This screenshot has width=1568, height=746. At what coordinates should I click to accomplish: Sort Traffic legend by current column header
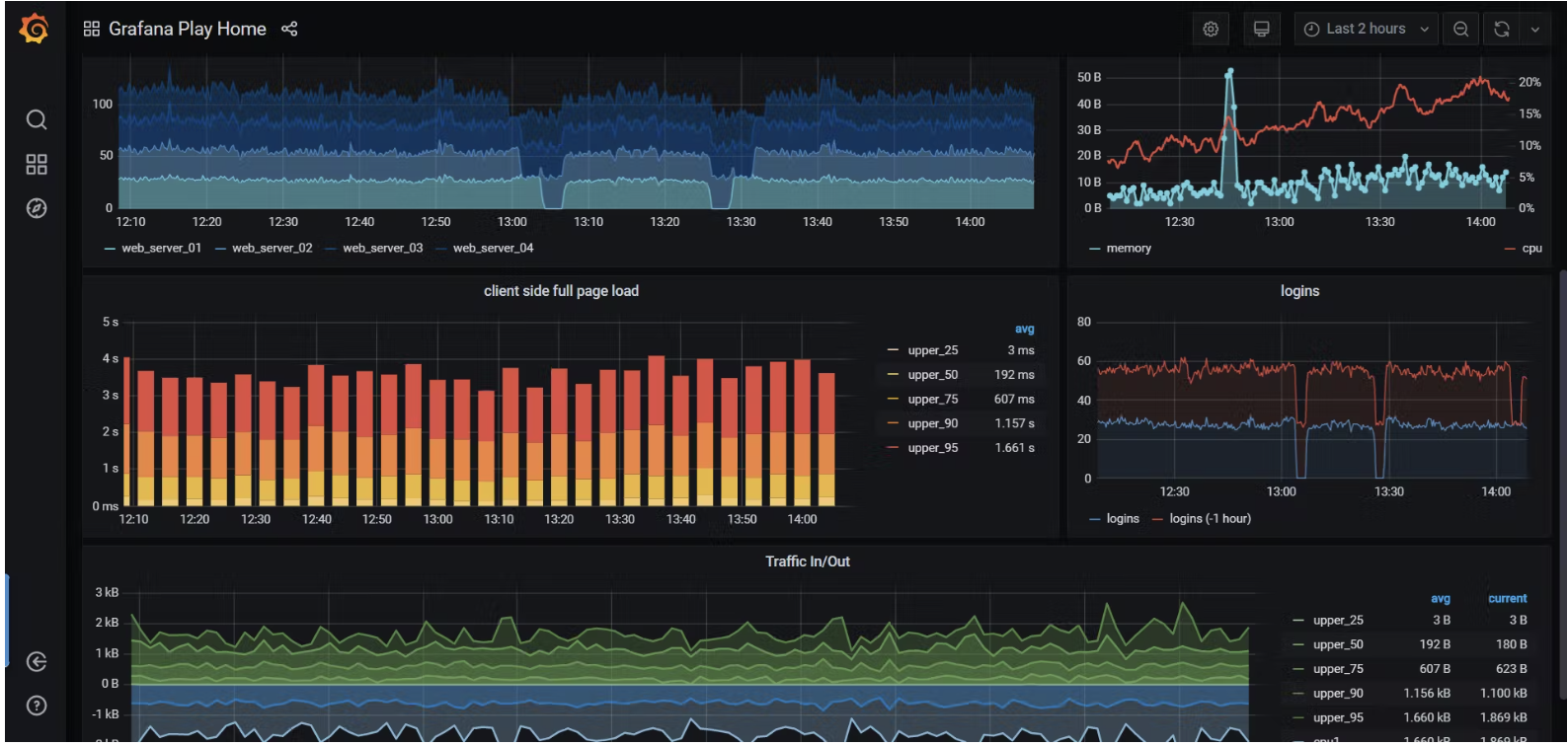click(1508, 598)
